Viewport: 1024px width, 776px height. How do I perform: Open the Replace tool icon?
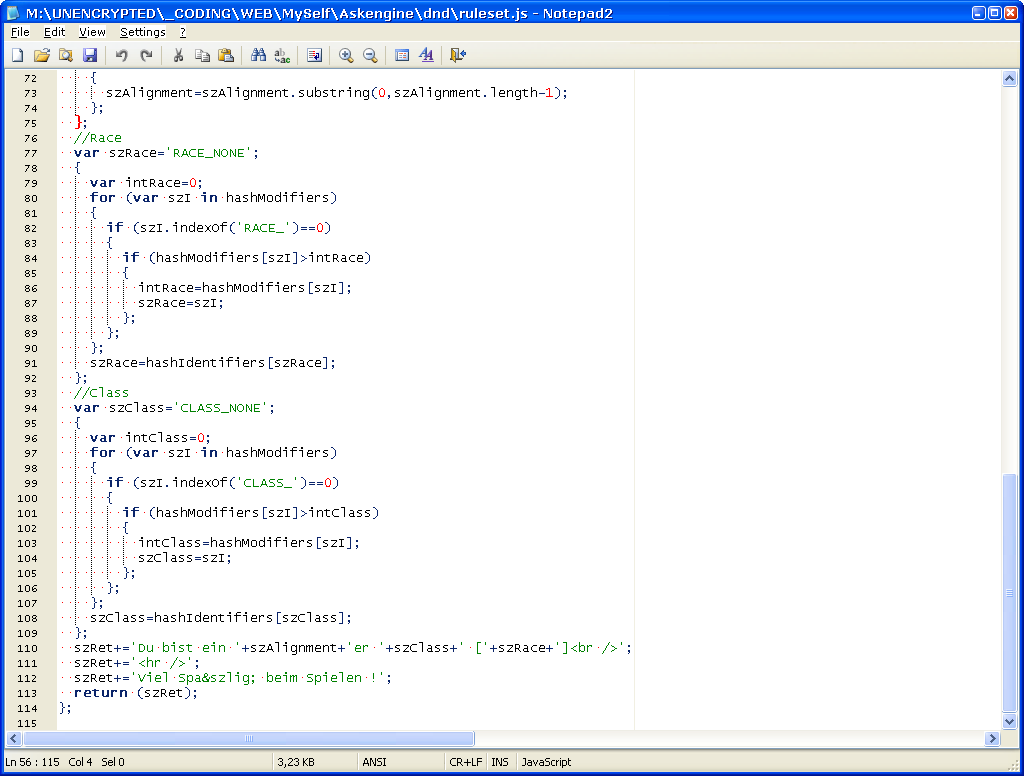pos(282,56)
